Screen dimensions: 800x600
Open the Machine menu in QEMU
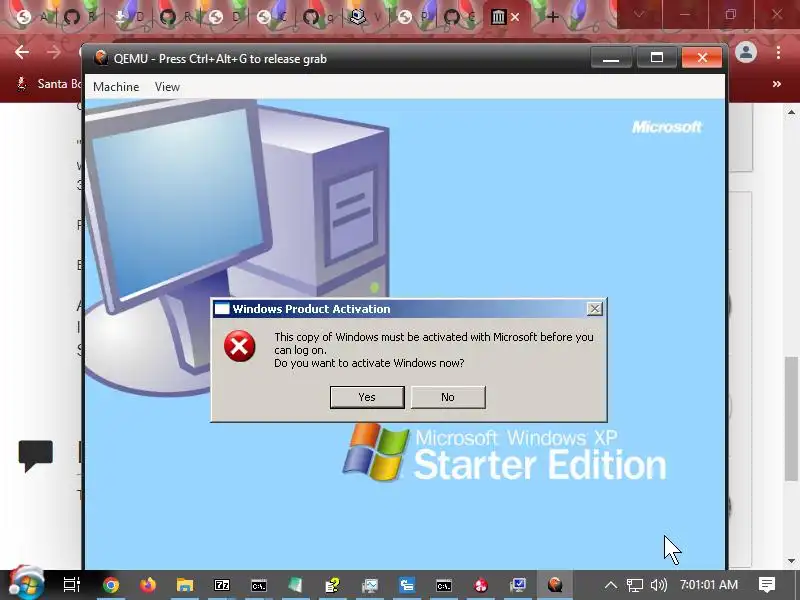116,87
